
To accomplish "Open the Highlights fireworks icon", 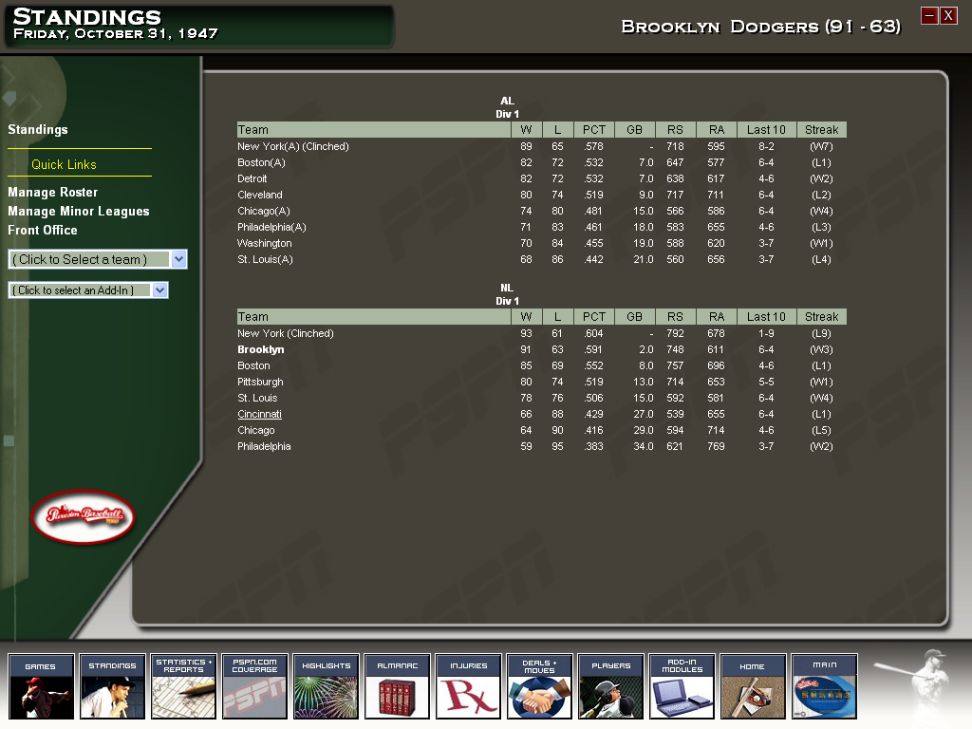I will 326,686.
